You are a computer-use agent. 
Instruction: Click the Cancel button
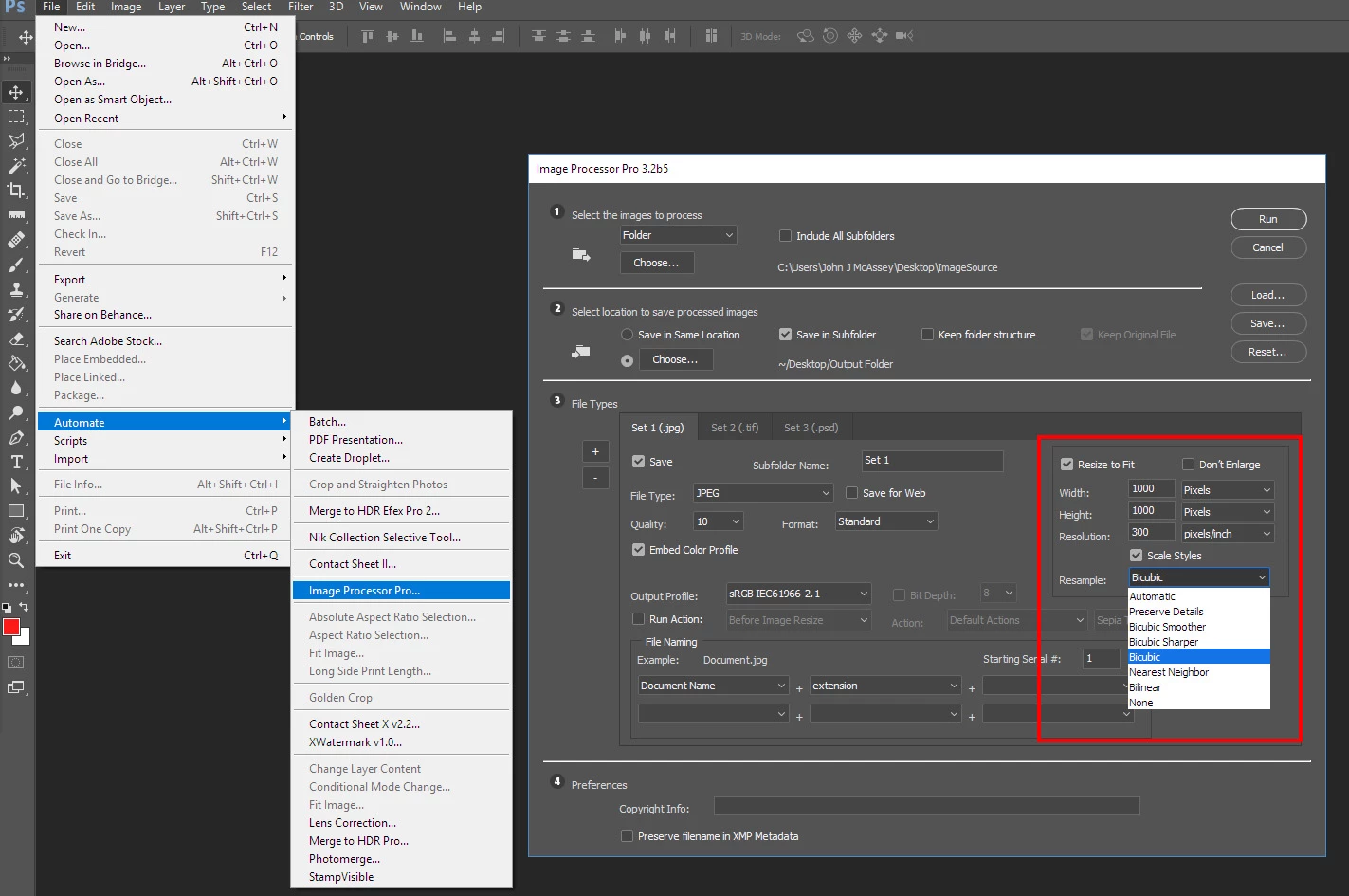[x=1268, y=247]
